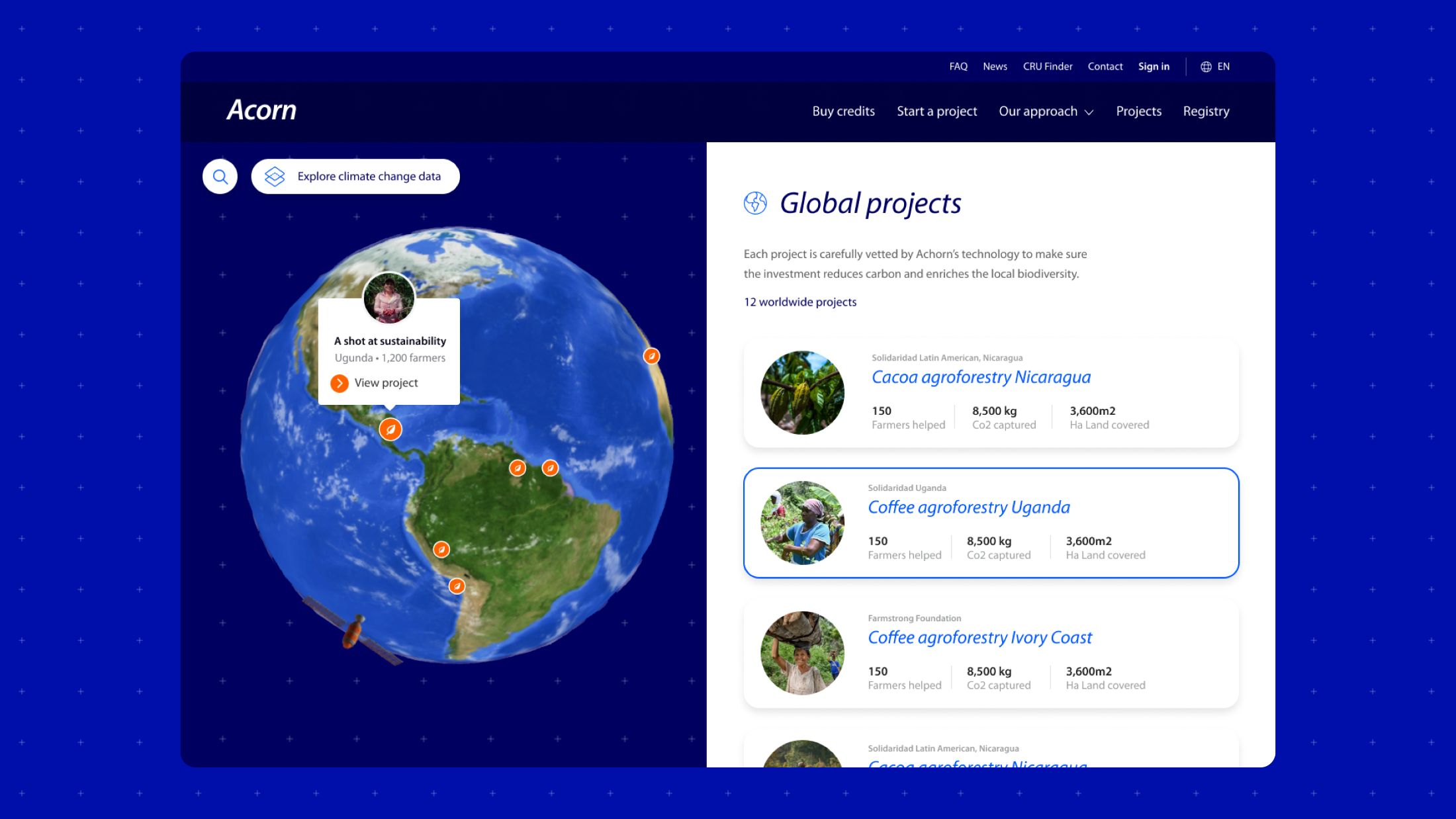Click 'Ugunda • 1,200 farmers' text
1456x819 pixels.
(390, 358)
